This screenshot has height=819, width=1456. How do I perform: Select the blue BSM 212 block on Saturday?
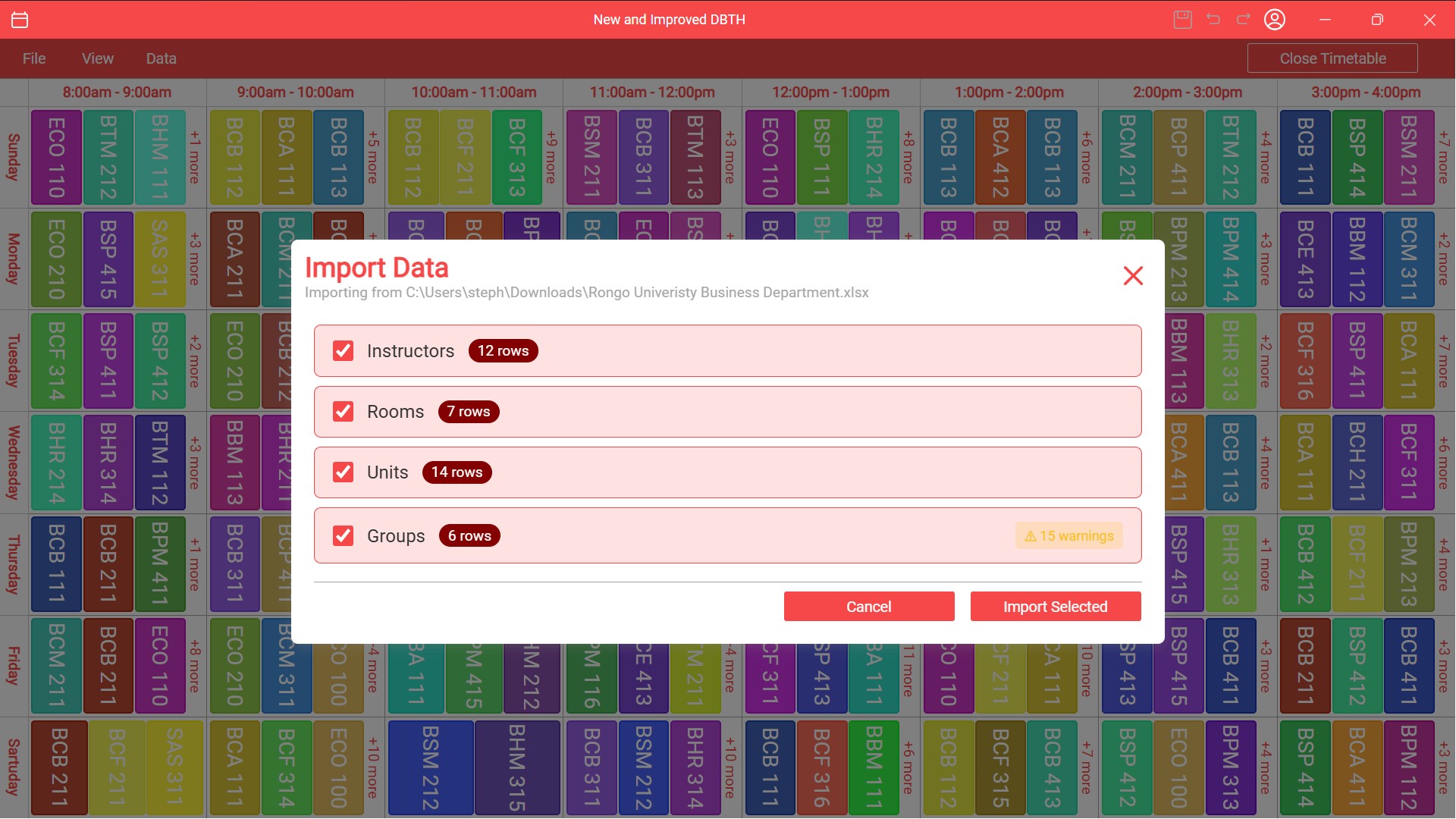[431, 767]
